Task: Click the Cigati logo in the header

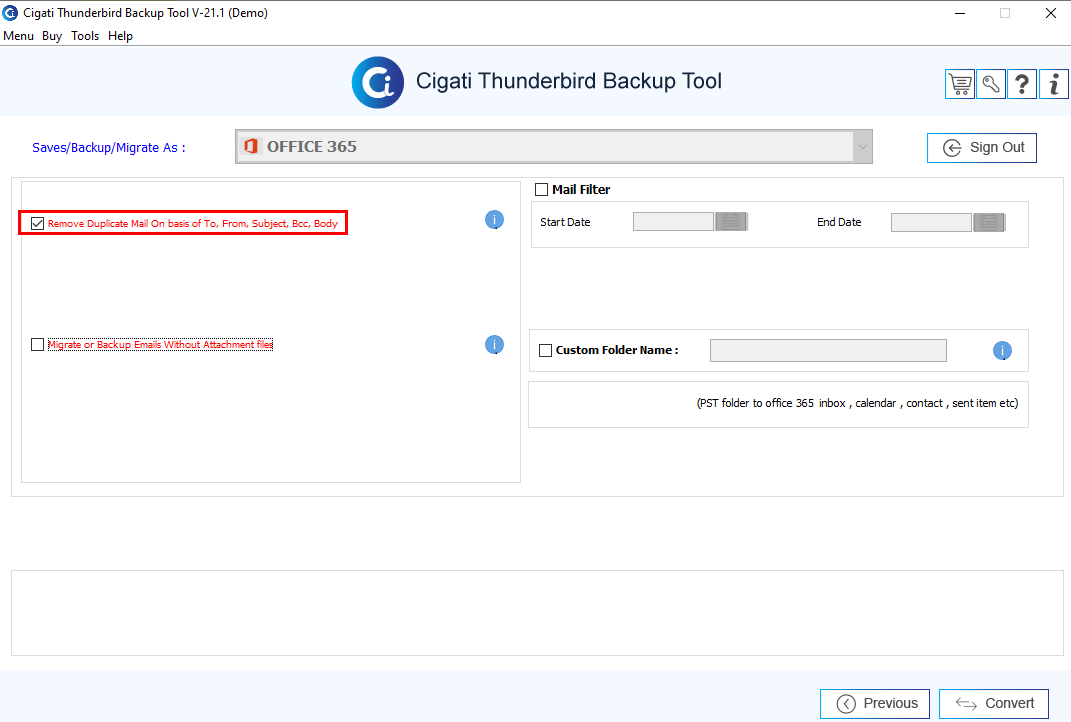Action: (378, 83)
